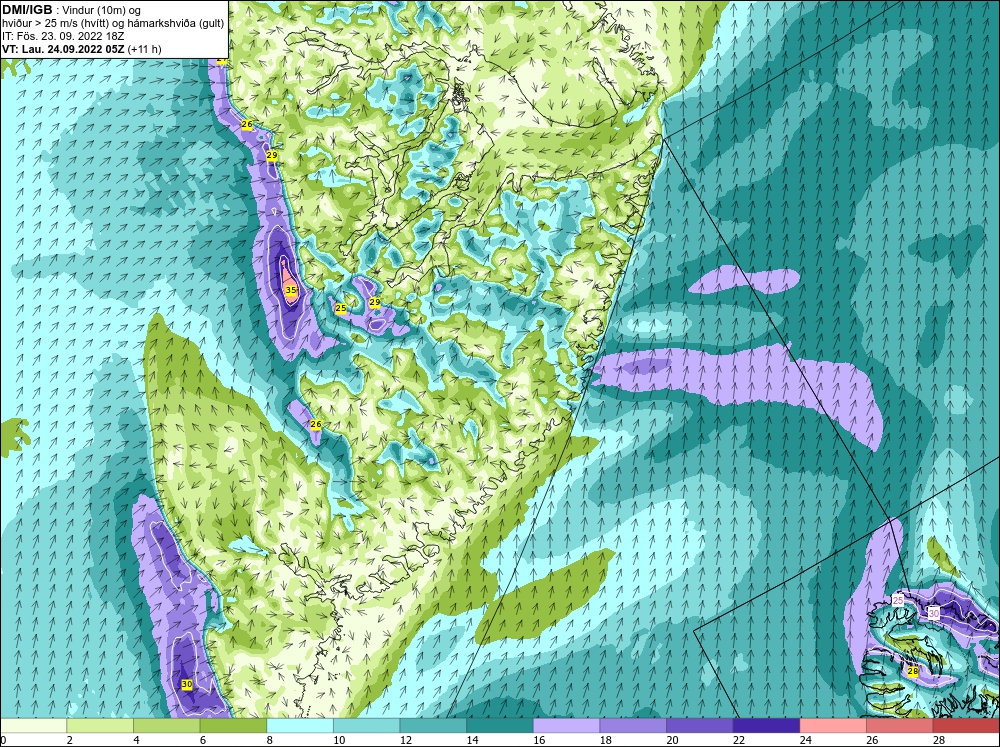Click the legend scale number '16'
Image resolution: width=1000 pixels, height=747 pixels.
pos(539,740)
